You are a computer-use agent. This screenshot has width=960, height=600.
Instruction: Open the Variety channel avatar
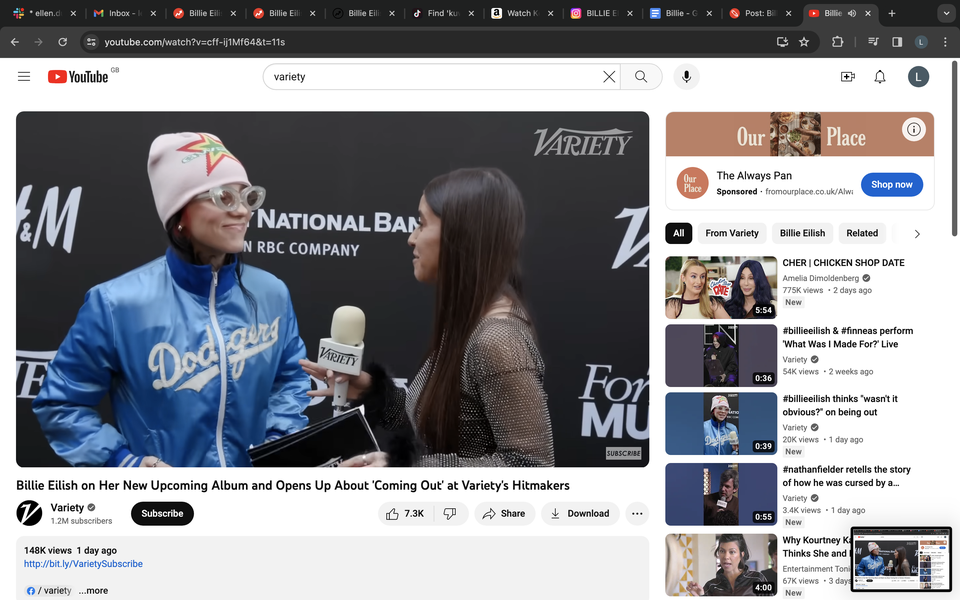pyautogui.click(x=29, y=513)
